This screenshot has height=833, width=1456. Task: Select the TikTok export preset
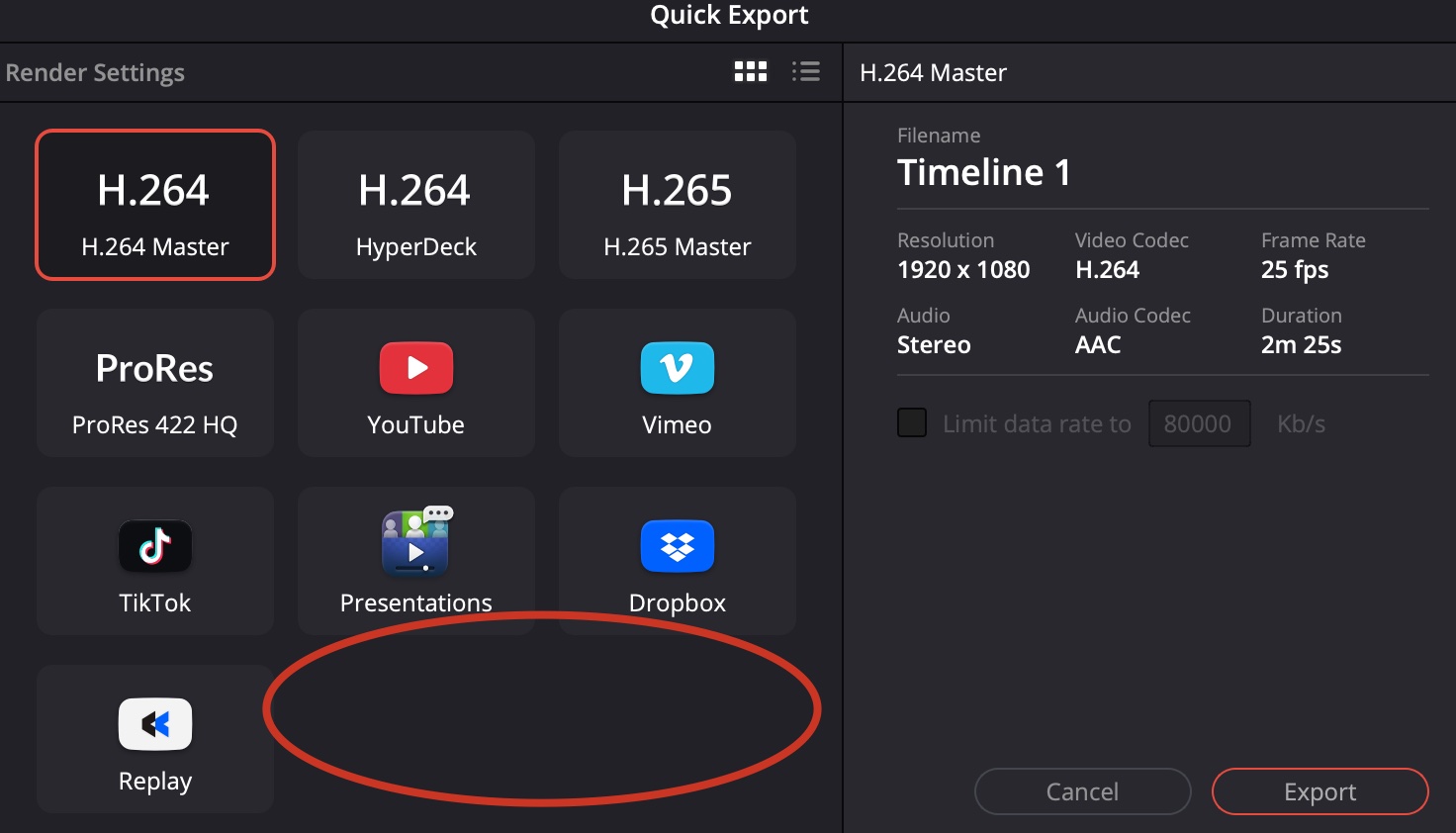coord(155,561)
